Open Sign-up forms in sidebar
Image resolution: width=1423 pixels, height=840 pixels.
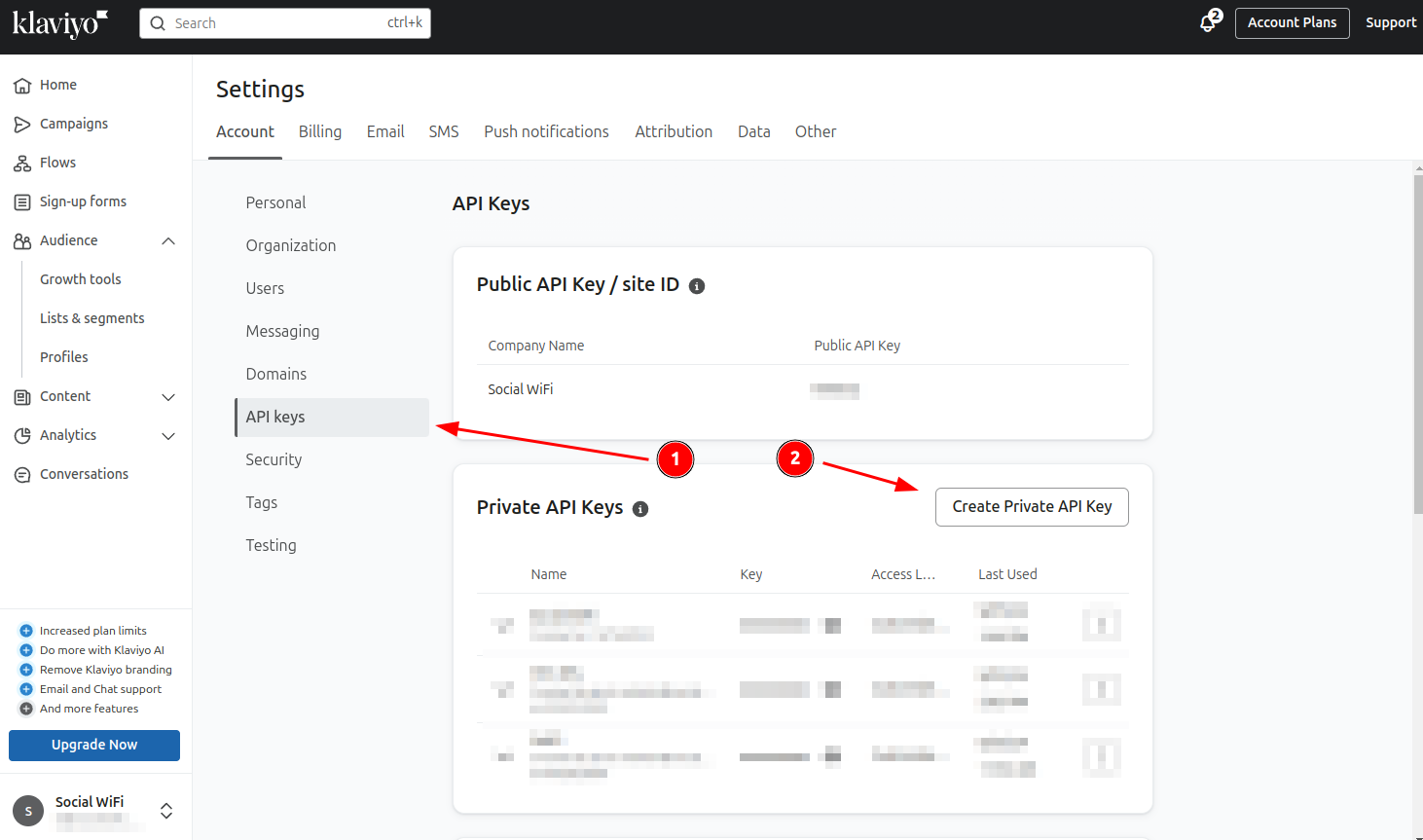[83, 201]
